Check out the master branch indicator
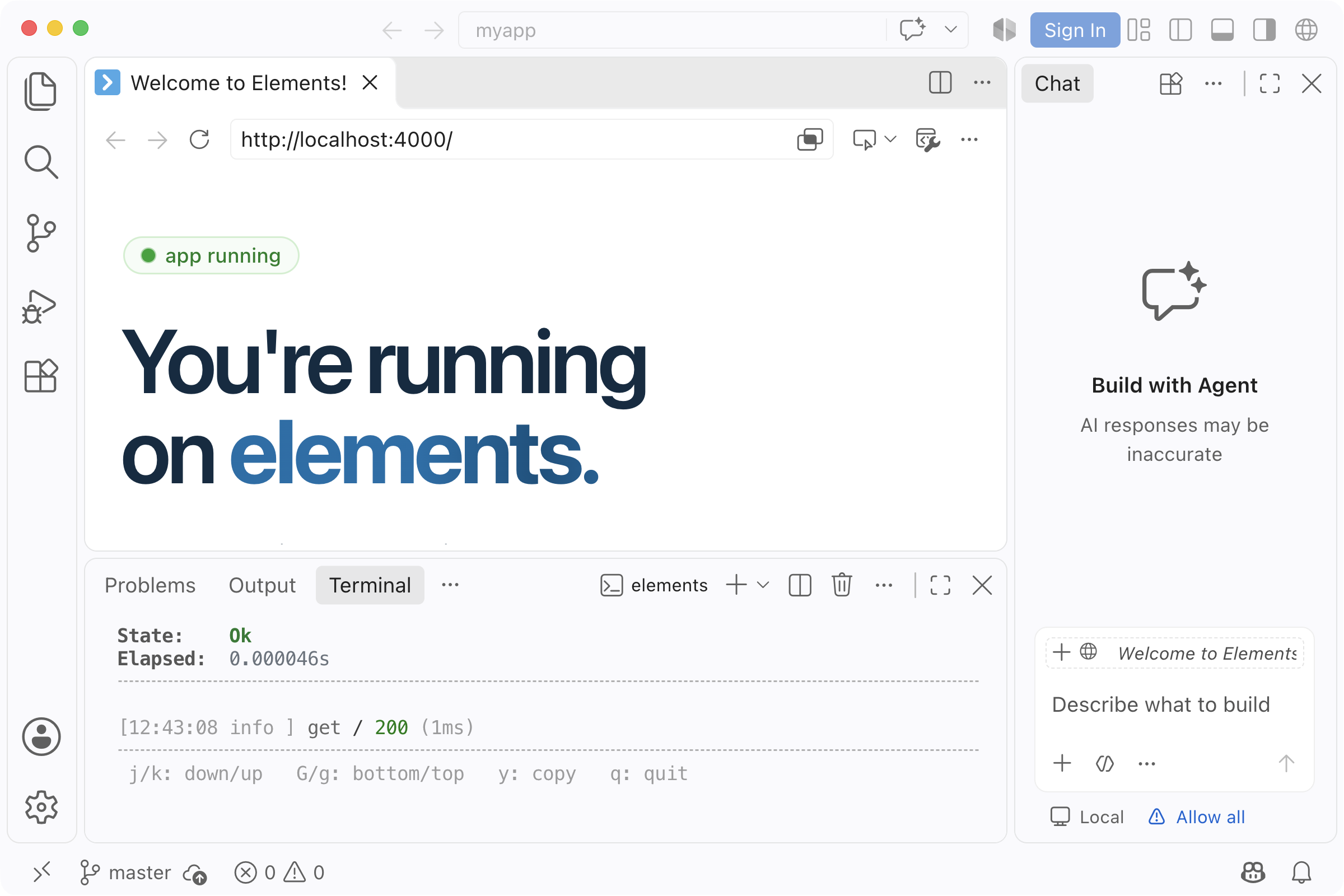 pyautogui.click(x=125, y=872)
